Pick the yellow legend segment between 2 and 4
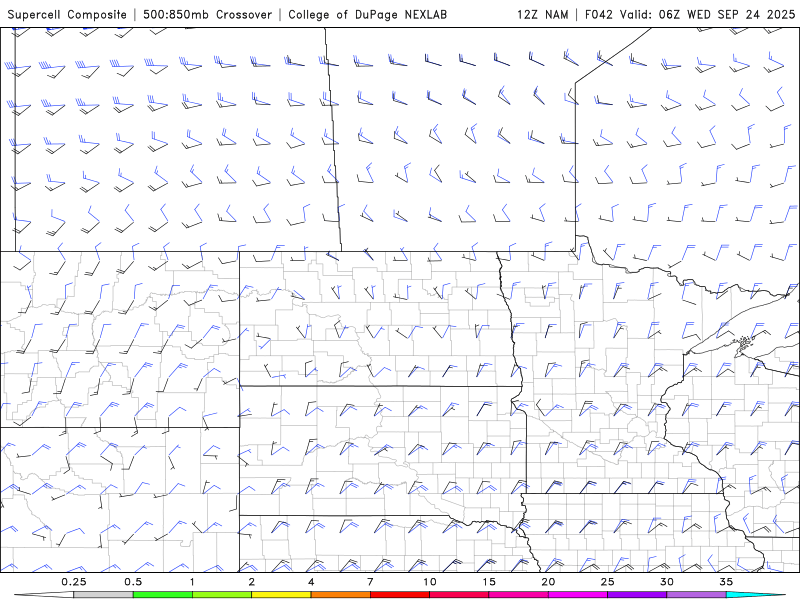800x600 pixels. (281, 595)
